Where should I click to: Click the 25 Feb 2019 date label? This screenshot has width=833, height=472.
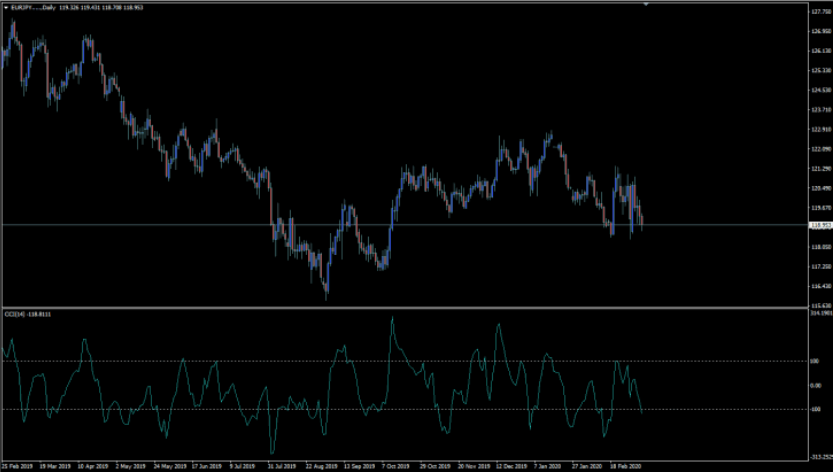[x=17, y=466]
